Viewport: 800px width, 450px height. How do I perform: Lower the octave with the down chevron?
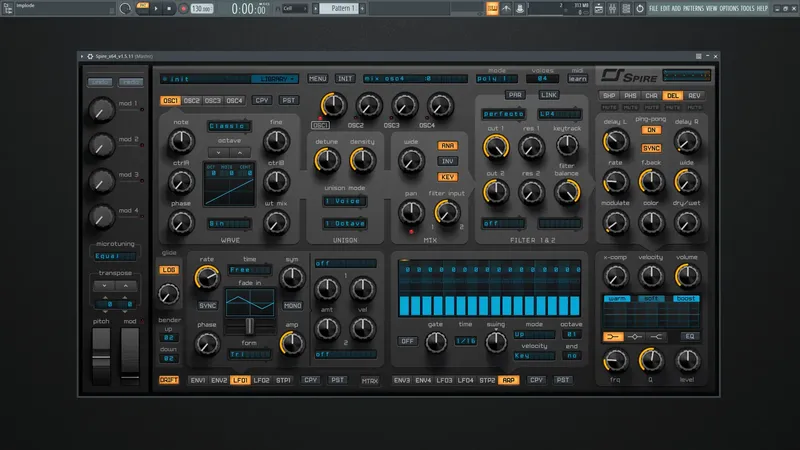click(218, 152)
